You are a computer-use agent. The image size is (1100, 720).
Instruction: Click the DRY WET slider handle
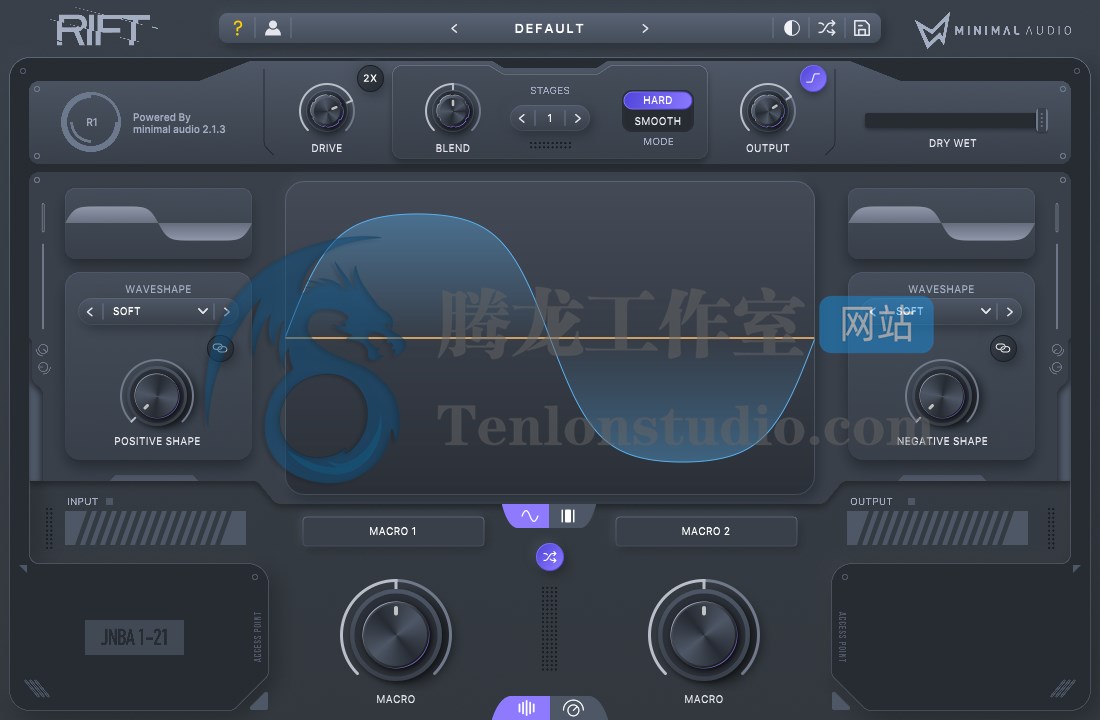click(1042, 121)
